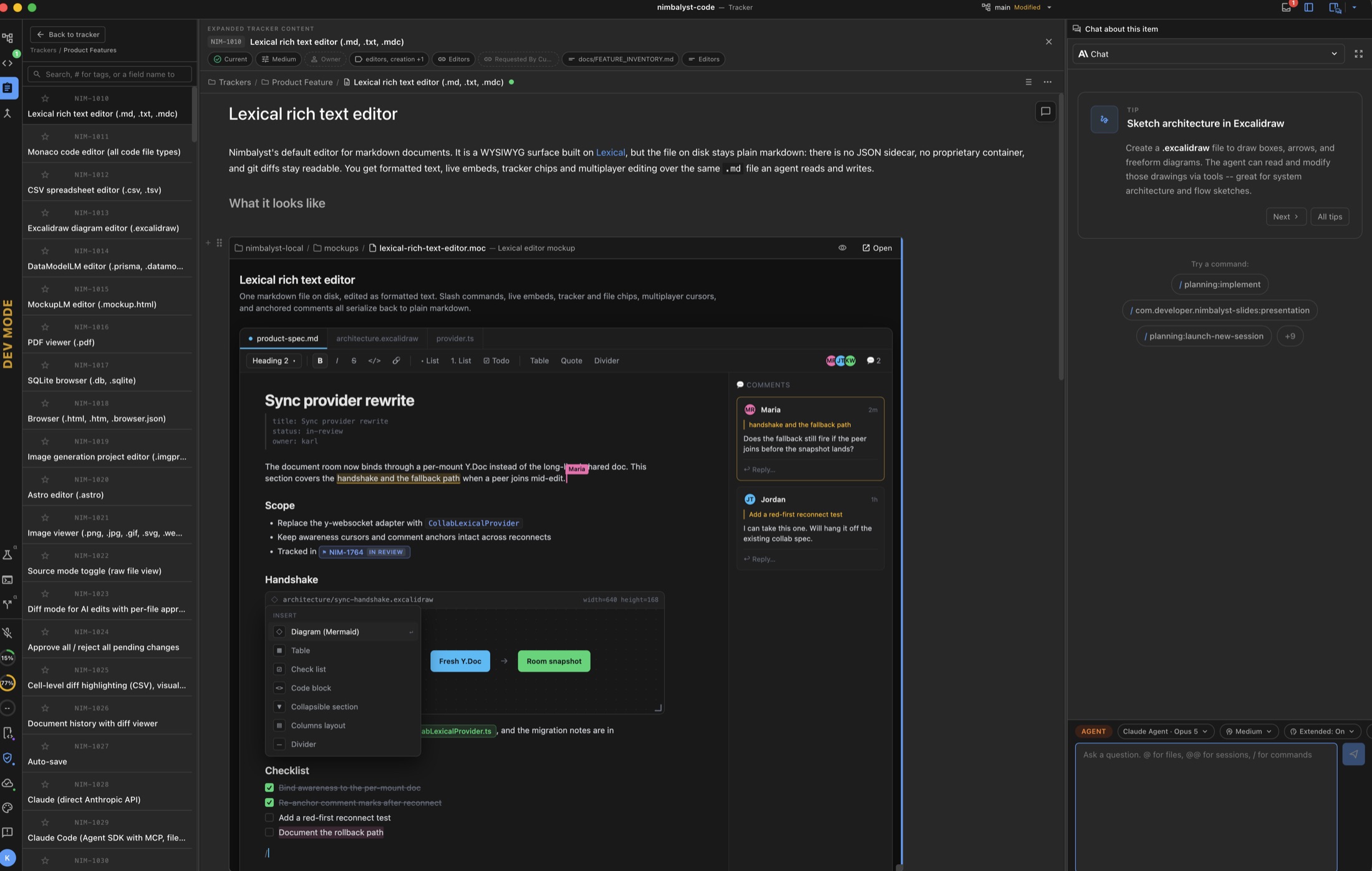Click the muted microphone icon

pos(7,633)
